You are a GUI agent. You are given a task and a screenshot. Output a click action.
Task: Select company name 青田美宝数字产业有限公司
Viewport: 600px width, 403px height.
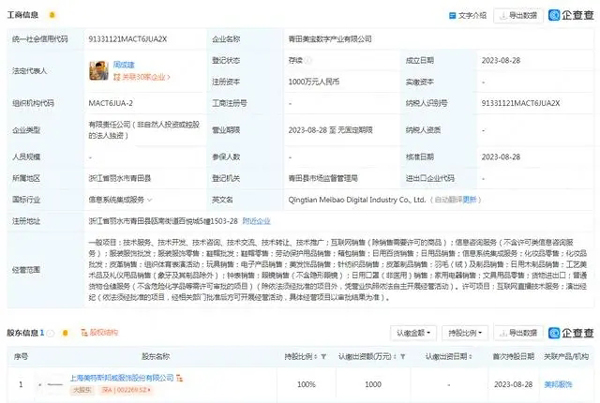click(330, 39)
